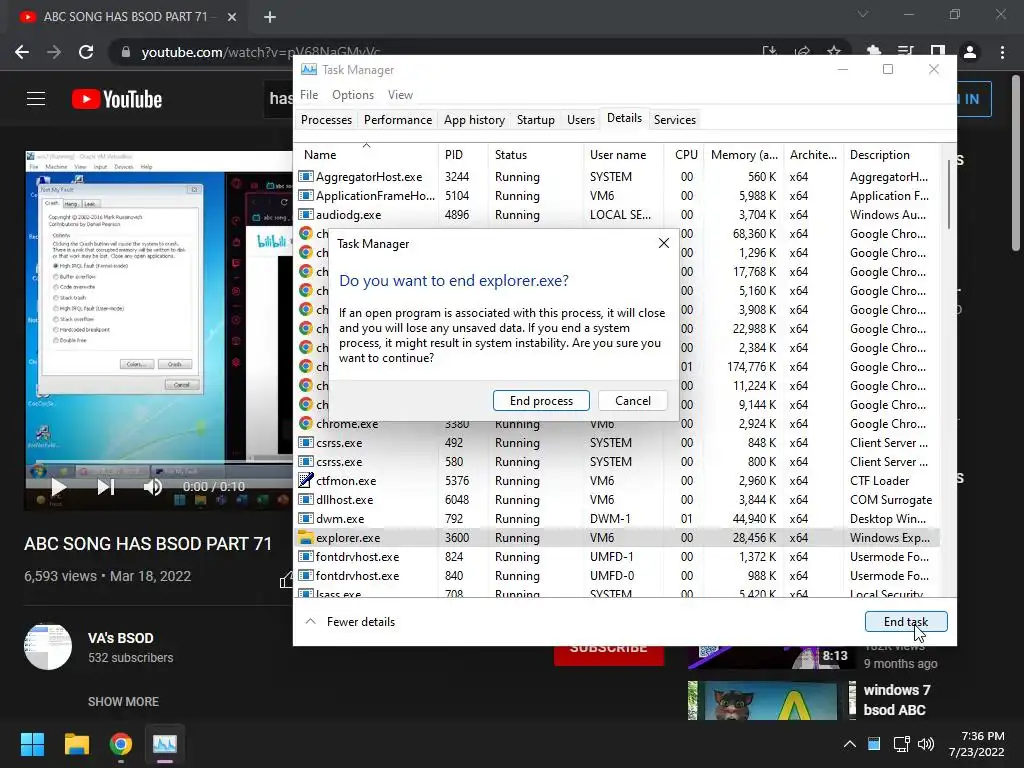
Task: Switch to the Users tab
Action: pyautogui.click(x=581, y=120)
